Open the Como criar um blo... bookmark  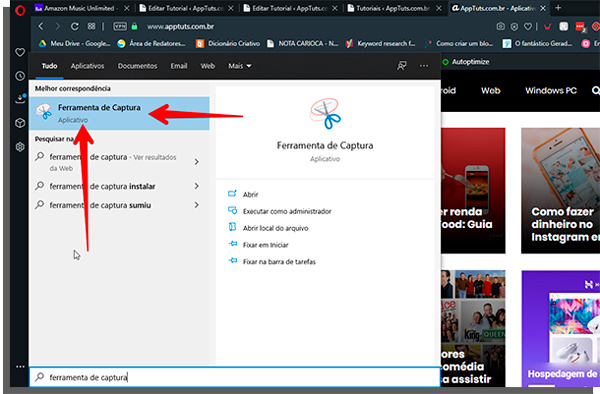coord(460,44)
